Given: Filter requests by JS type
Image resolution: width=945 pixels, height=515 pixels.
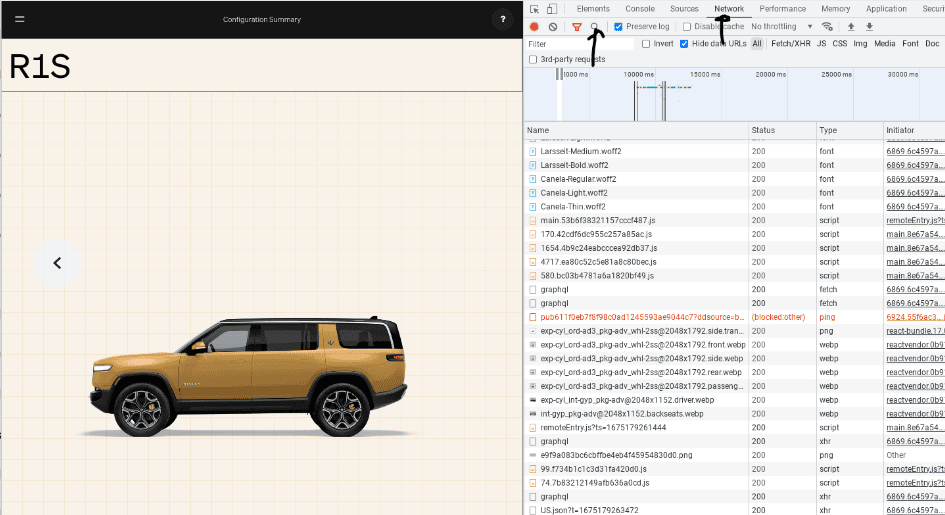Looking at the screenshot, I should point(821,44).
